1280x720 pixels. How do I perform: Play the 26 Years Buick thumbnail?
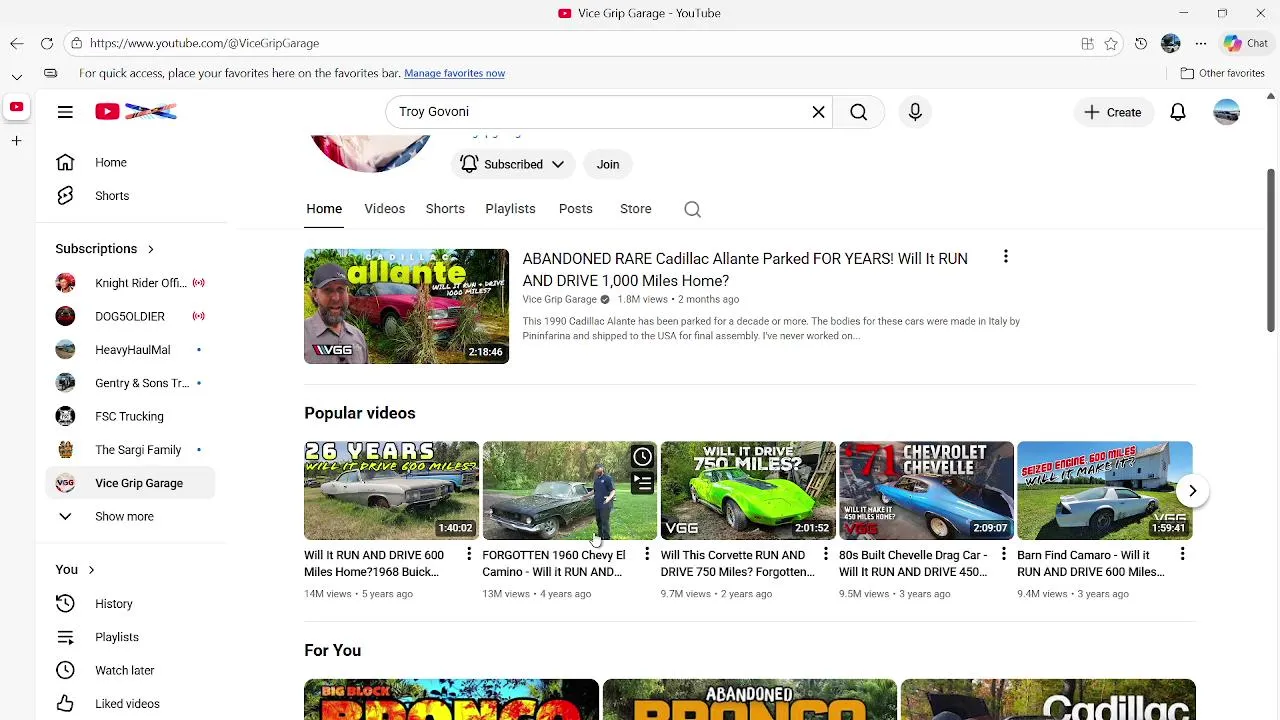(x=391, y=490)
